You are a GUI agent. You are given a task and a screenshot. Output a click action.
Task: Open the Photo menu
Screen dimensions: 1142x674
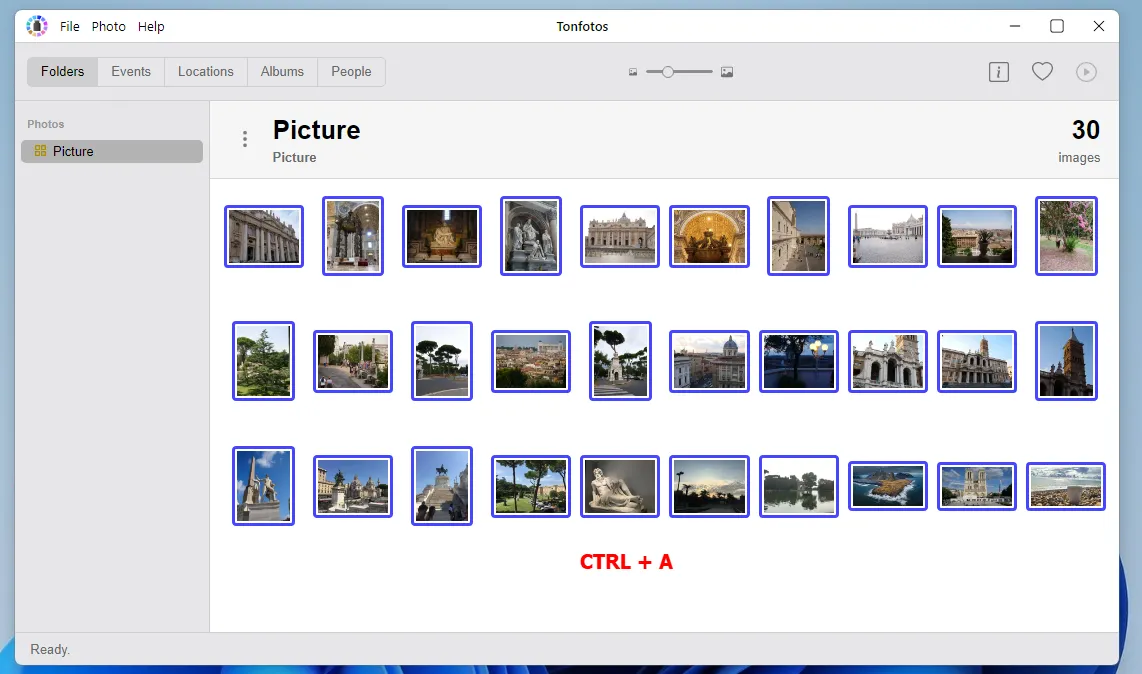tap(108, 26)
